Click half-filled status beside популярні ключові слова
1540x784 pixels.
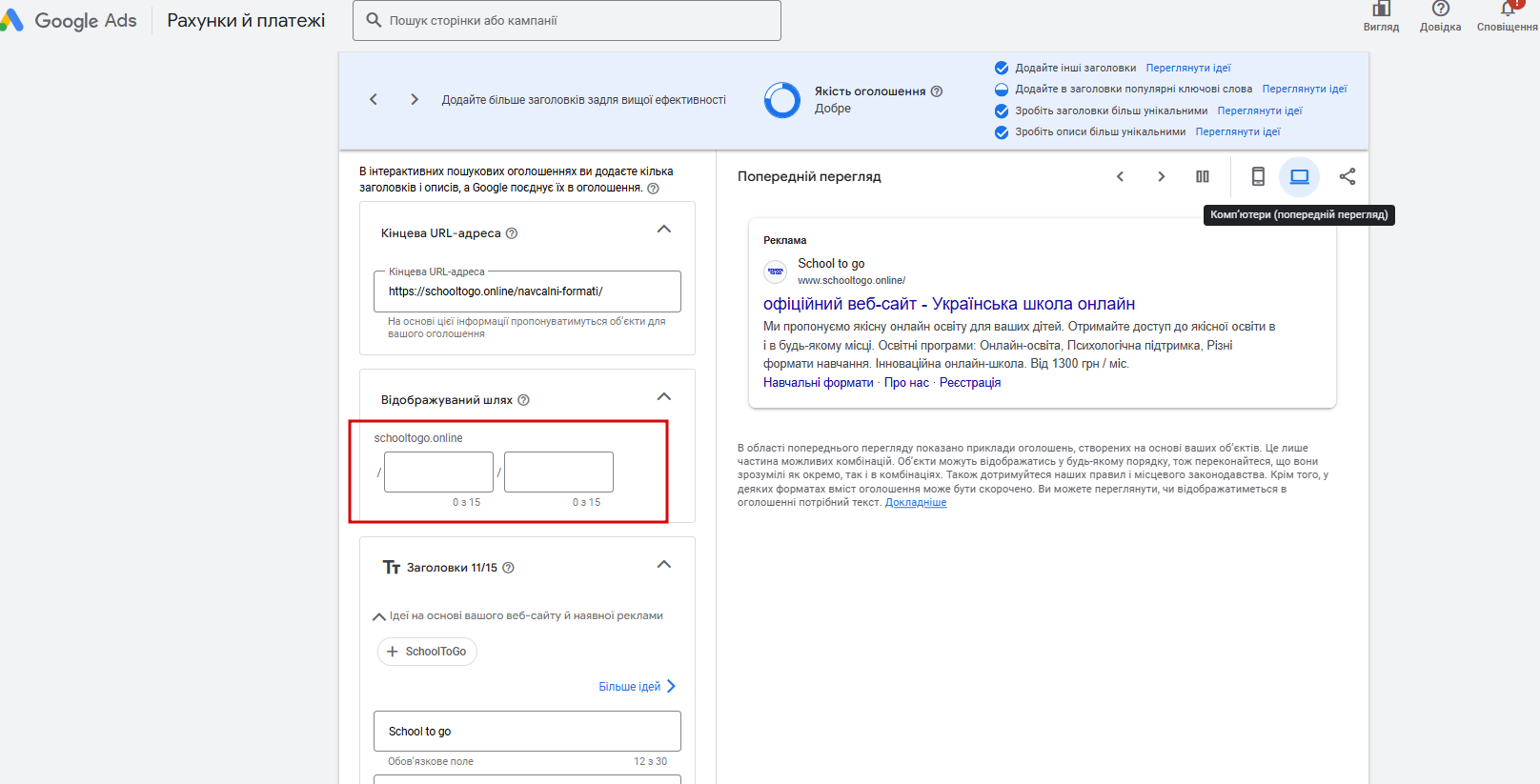(1002, 90)
